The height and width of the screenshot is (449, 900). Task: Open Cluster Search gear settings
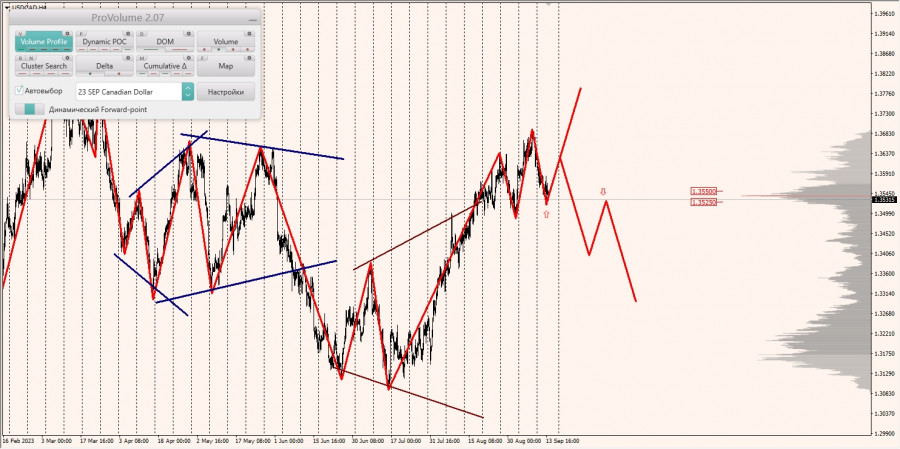(67, 58)
